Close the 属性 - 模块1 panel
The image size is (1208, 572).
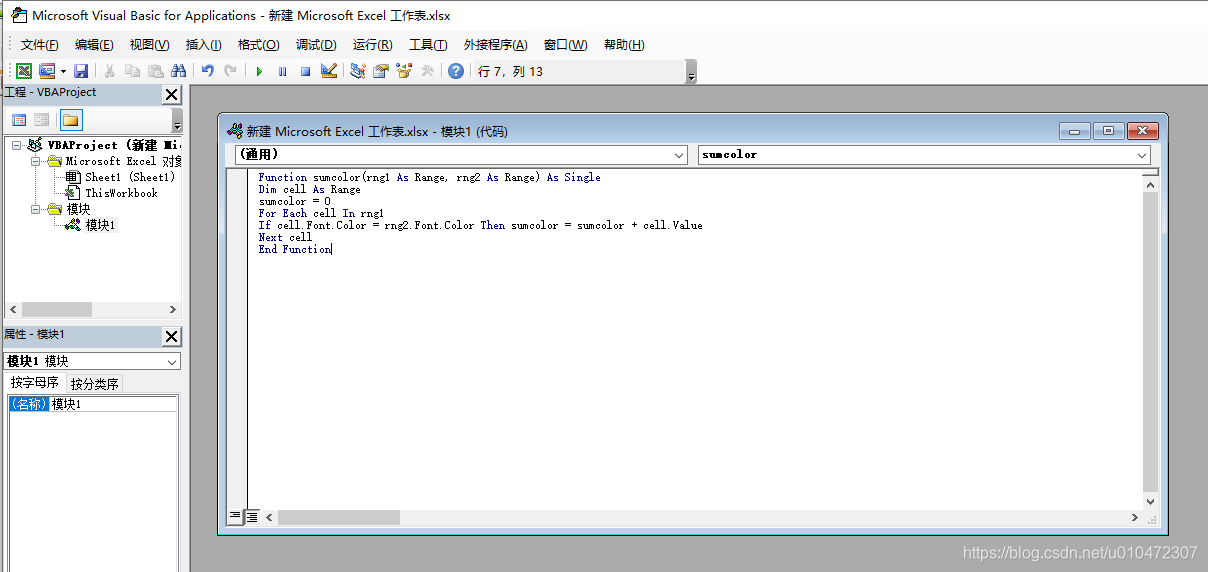[171, 336]
